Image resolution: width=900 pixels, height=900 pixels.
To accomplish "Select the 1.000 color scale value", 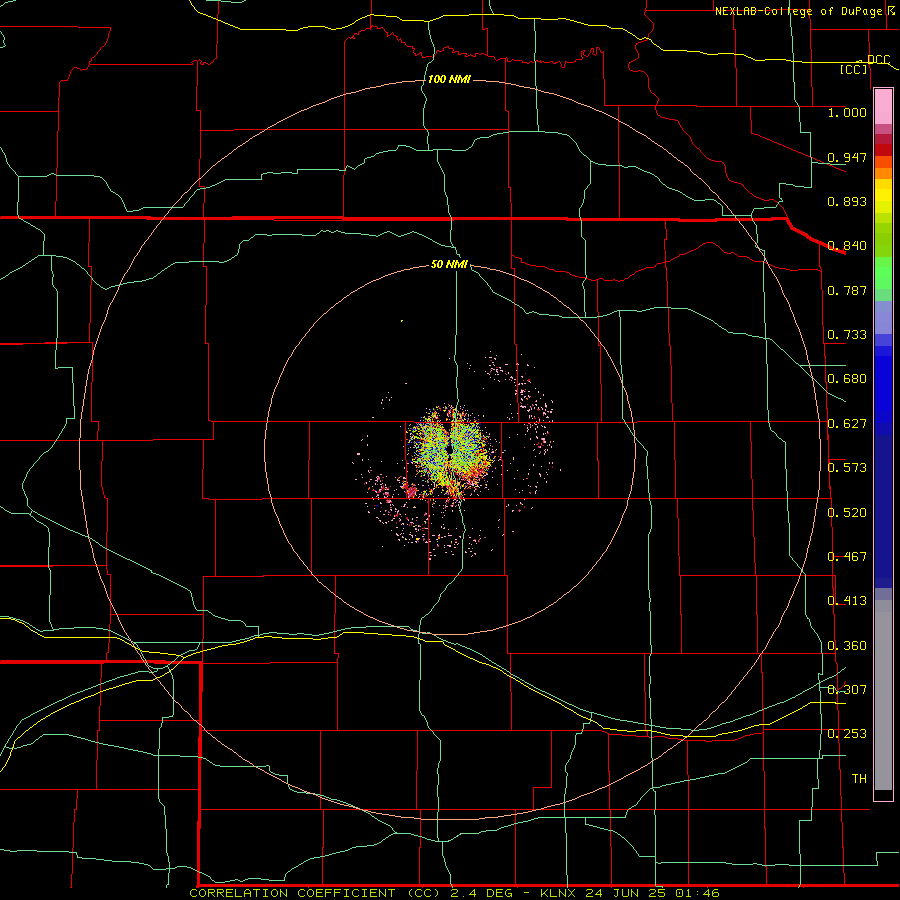I will [x=847, y=112].
